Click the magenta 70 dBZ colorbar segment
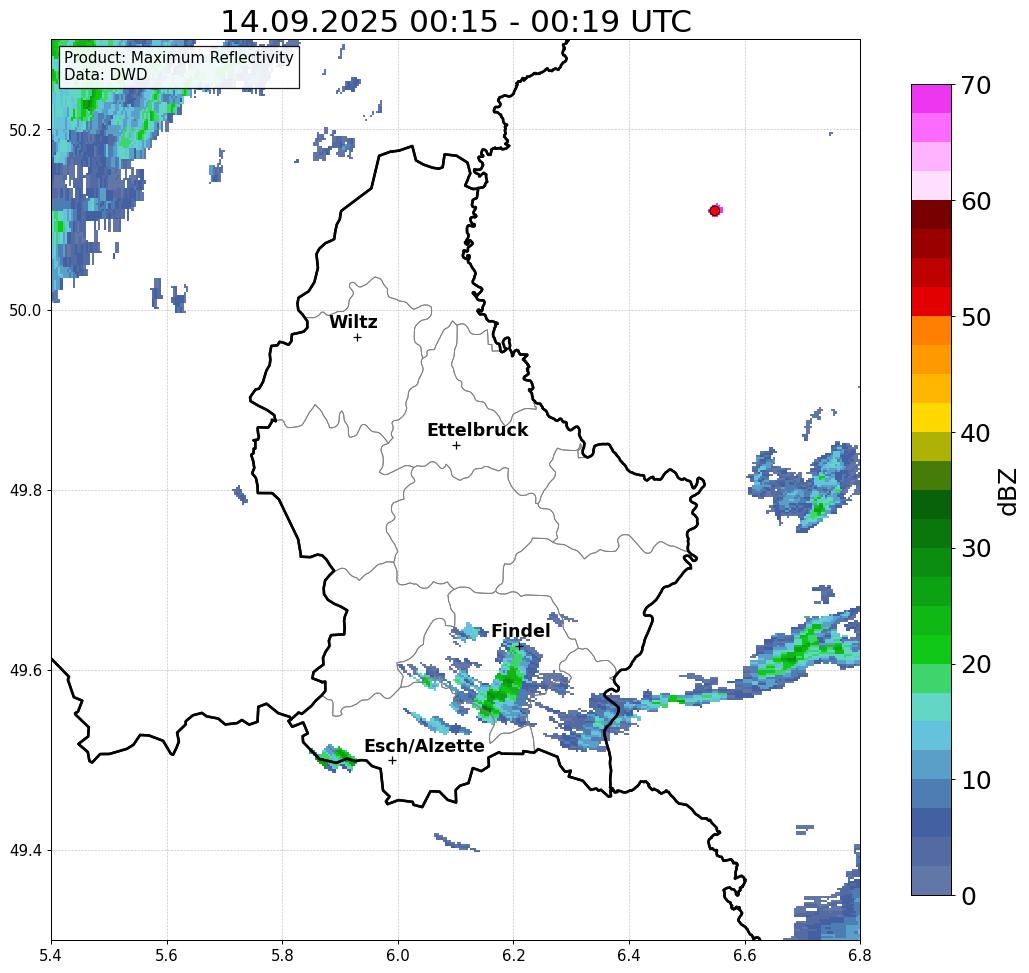The image size is (1029, 973). [931, 99]
